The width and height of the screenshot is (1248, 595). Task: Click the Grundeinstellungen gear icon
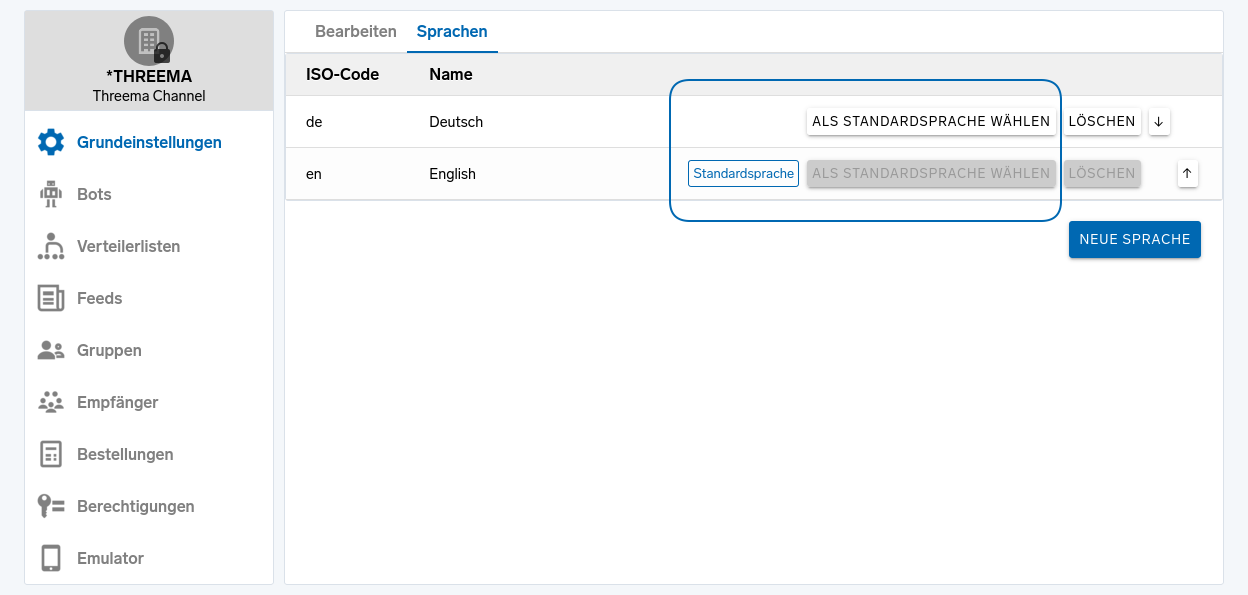pyautogui.click(x=51, y=142)
